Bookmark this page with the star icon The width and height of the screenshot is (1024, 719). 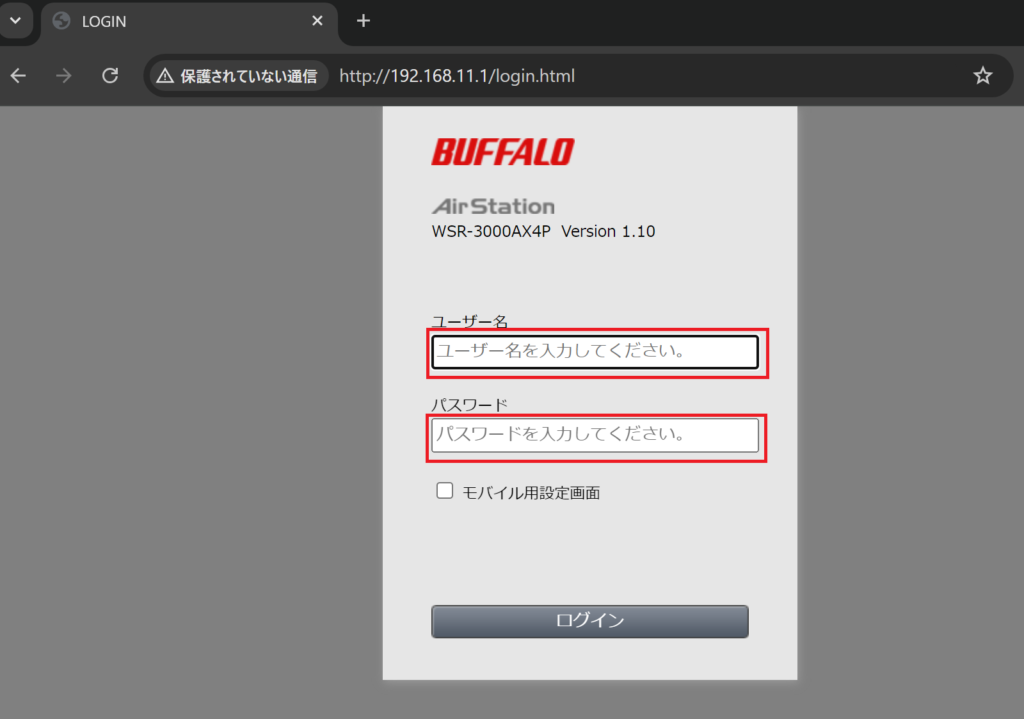982,76
